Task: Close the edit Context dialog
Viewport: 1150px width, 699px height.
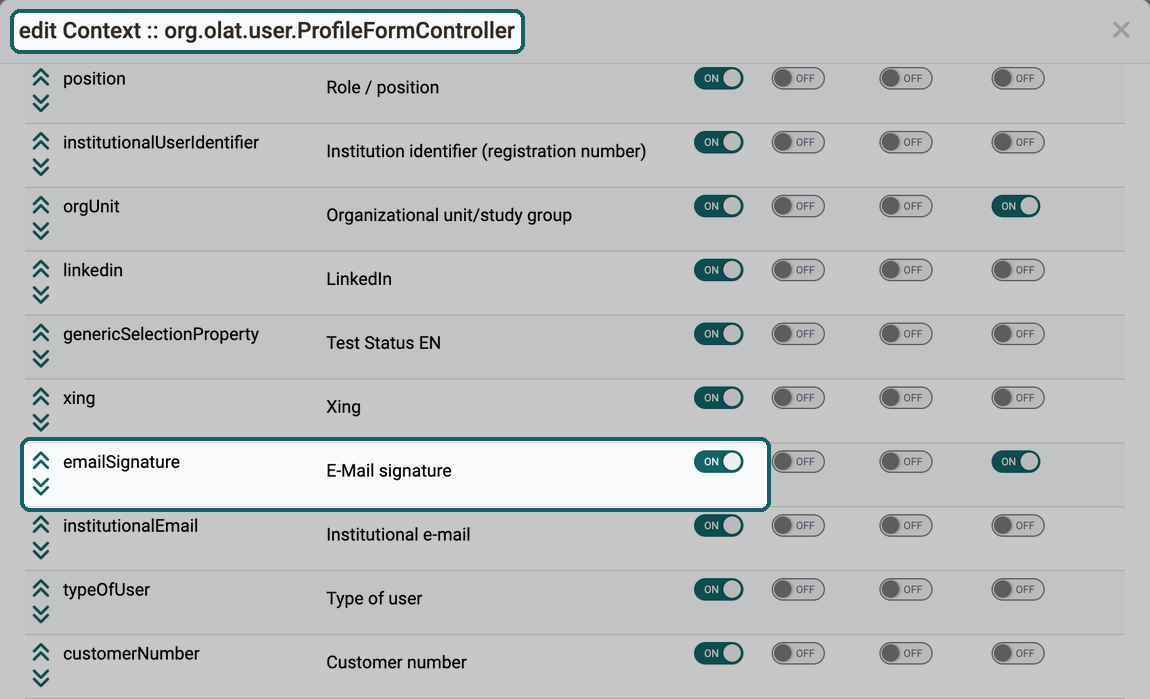Action: (1121, 29)
